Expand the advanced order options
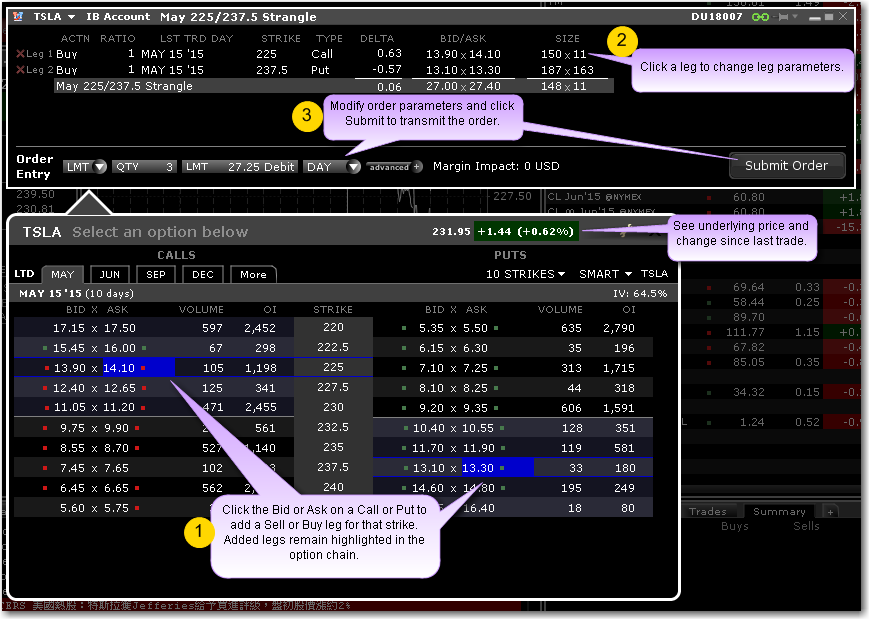Image resolution: width=869 pixels, height=619 pixels. tap(395, 167)
